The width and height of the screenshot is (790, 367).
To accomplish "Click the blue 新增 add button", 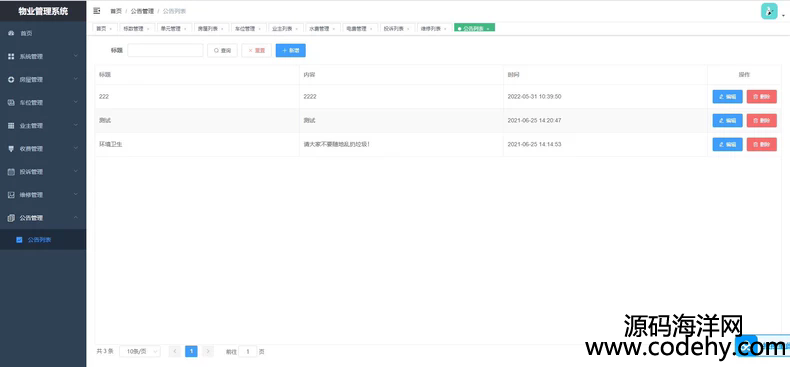I will point(291,50).
